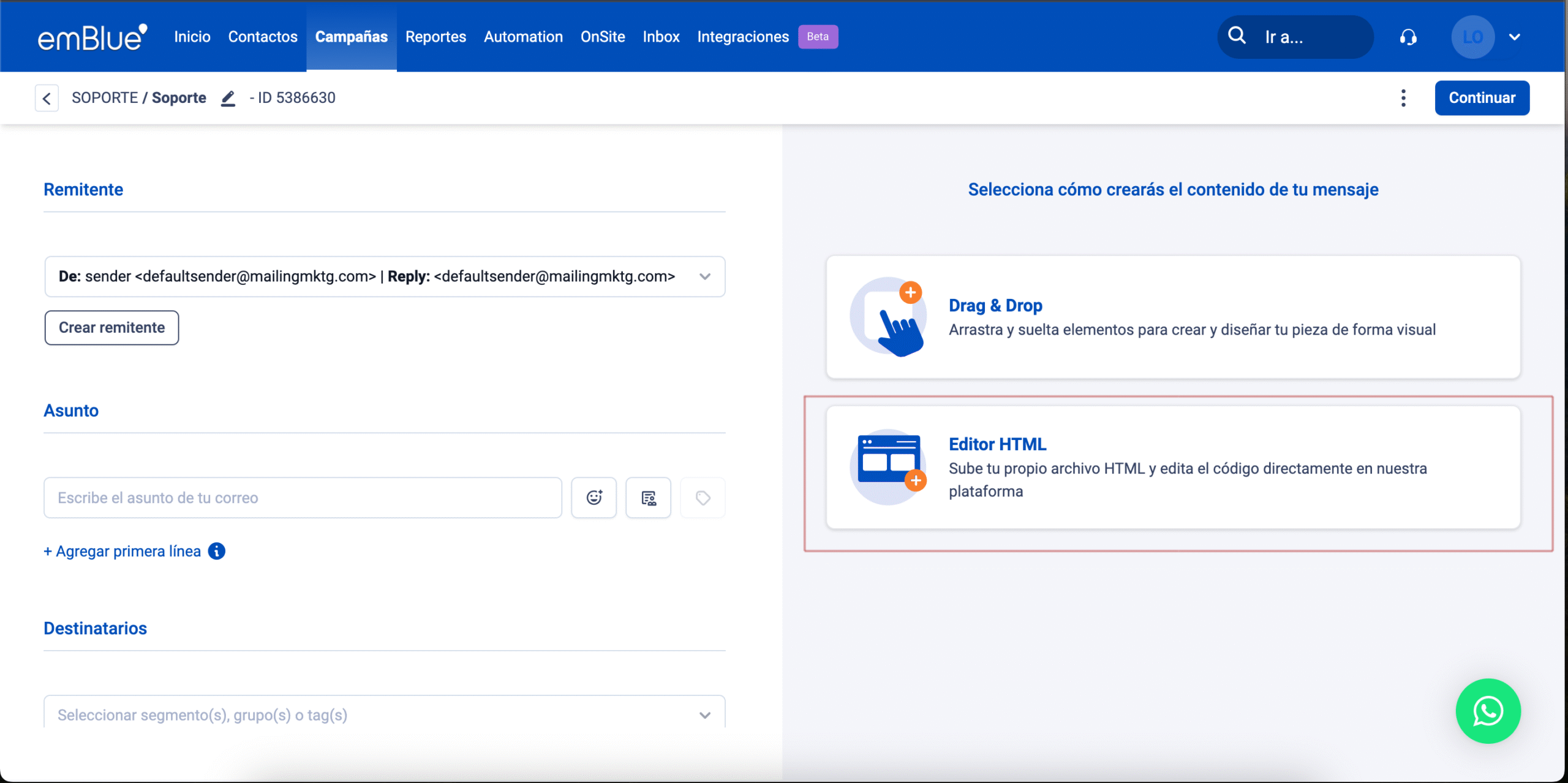Click the emBlue logo
Image resolution: width=1568 pixels, height=783 pixels.
click(x=92, y=37)
